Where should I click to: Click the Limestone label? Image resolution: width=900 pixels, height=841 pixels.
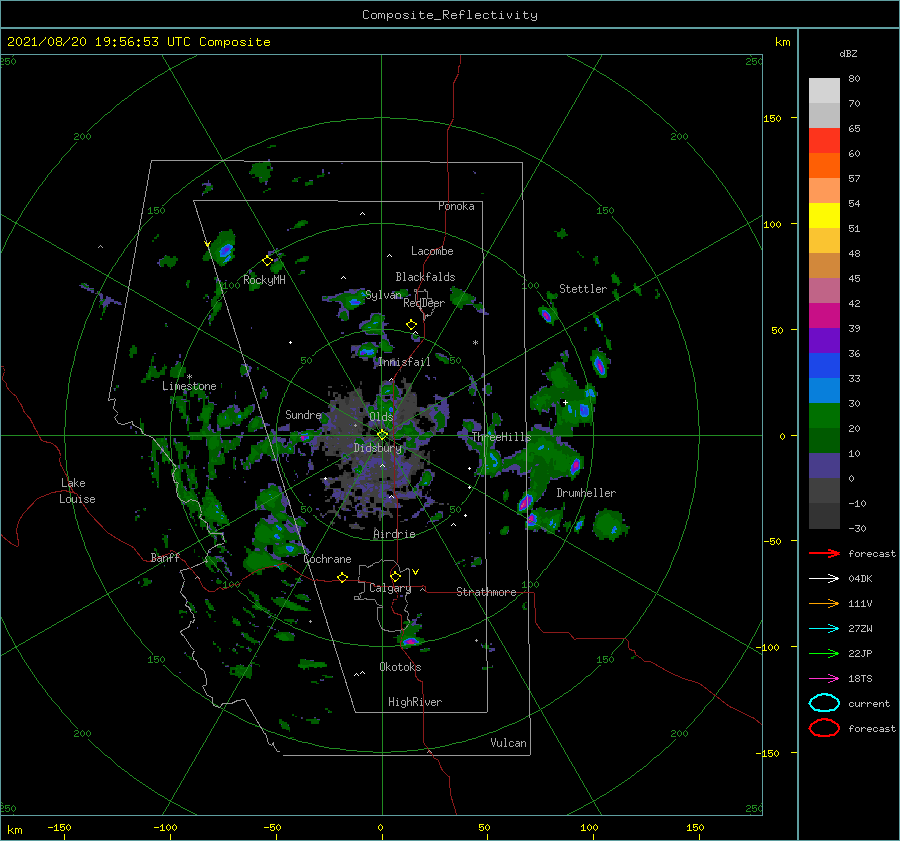[189, 386]
